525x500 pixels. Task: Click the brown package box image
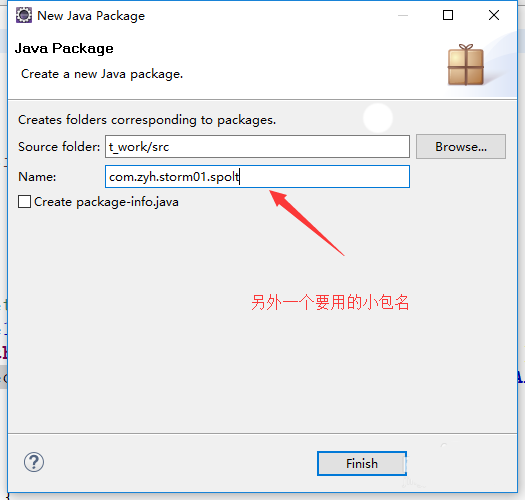[x=466, y=65]
